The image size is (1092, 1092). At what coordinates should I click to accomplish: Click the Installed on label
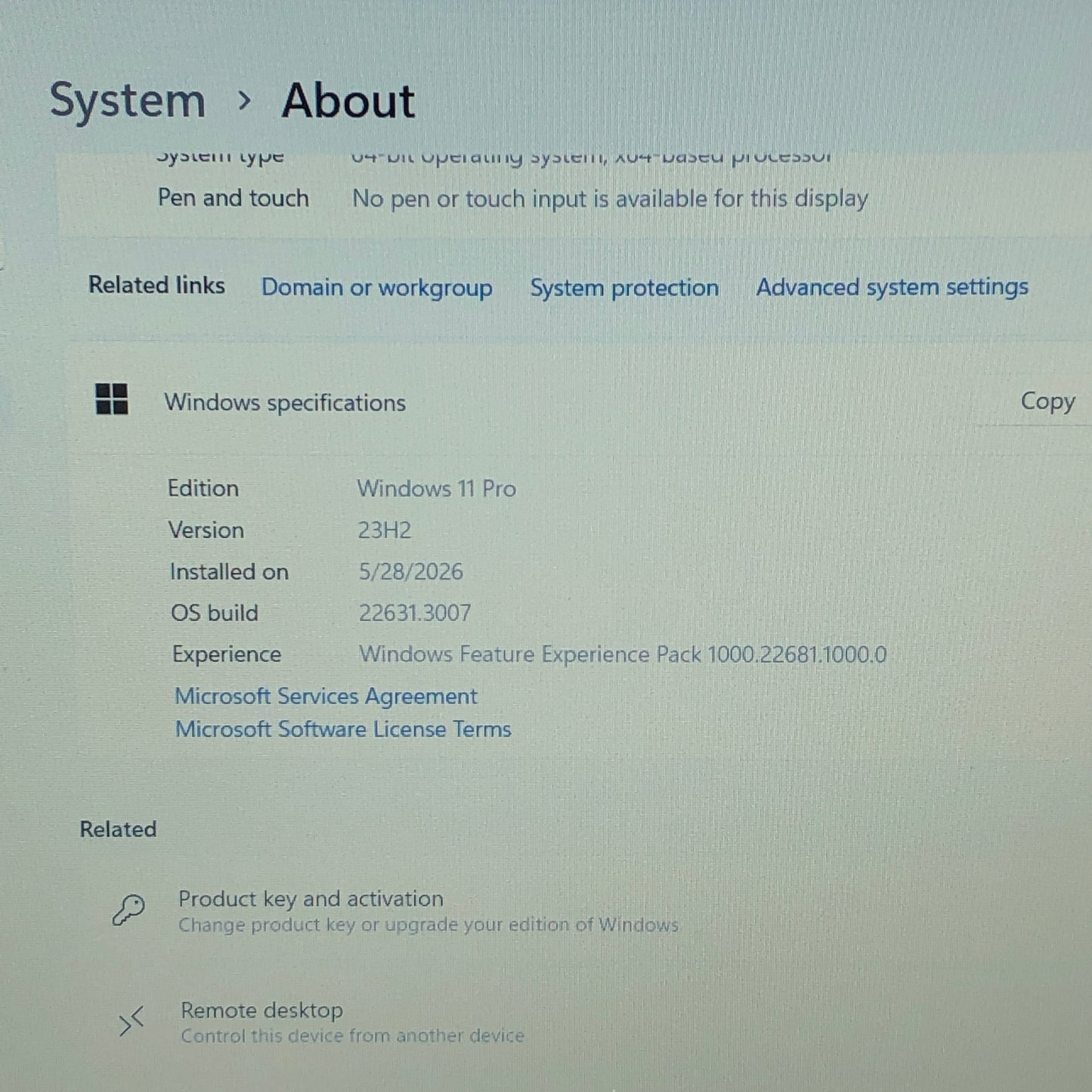tap(229, 572)
